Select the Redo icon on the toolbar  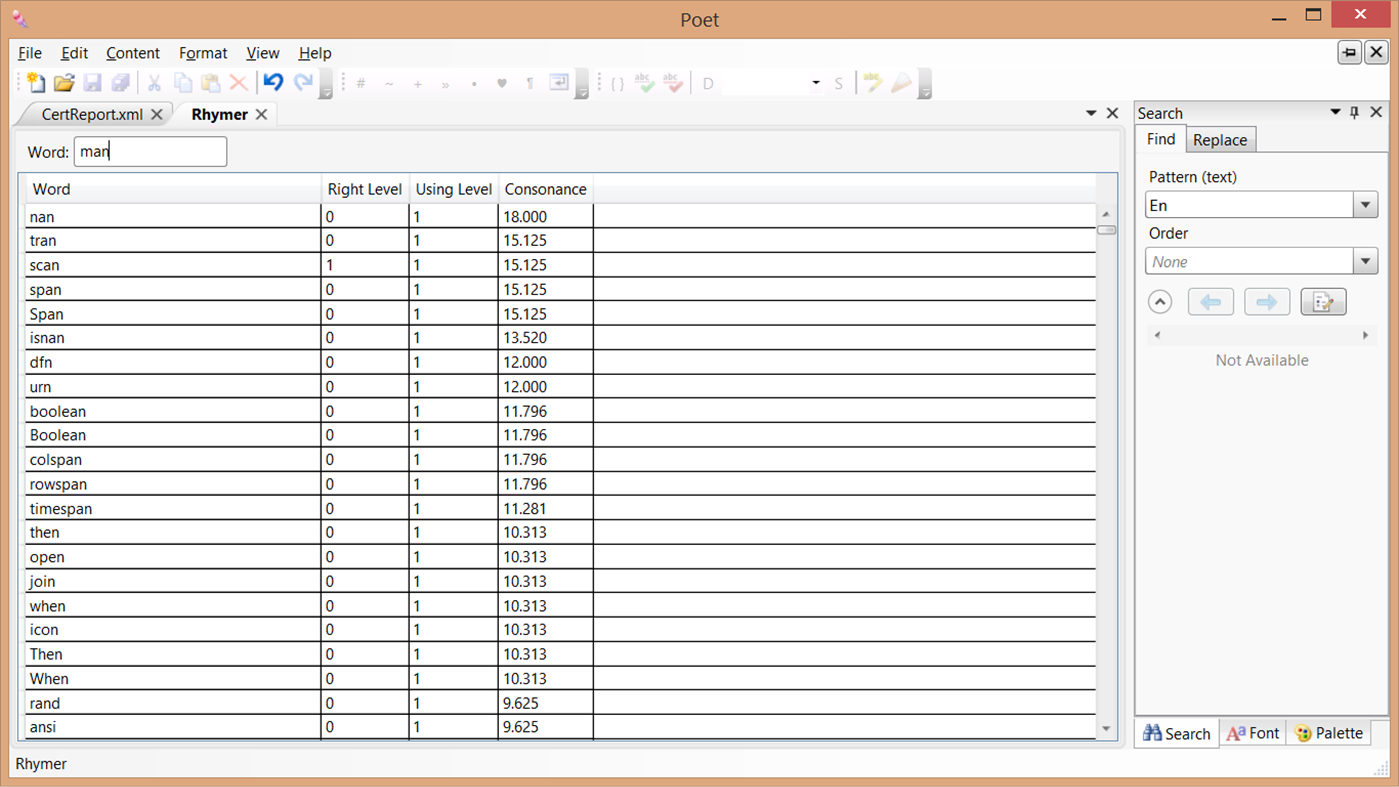click(x=302, y=83)
